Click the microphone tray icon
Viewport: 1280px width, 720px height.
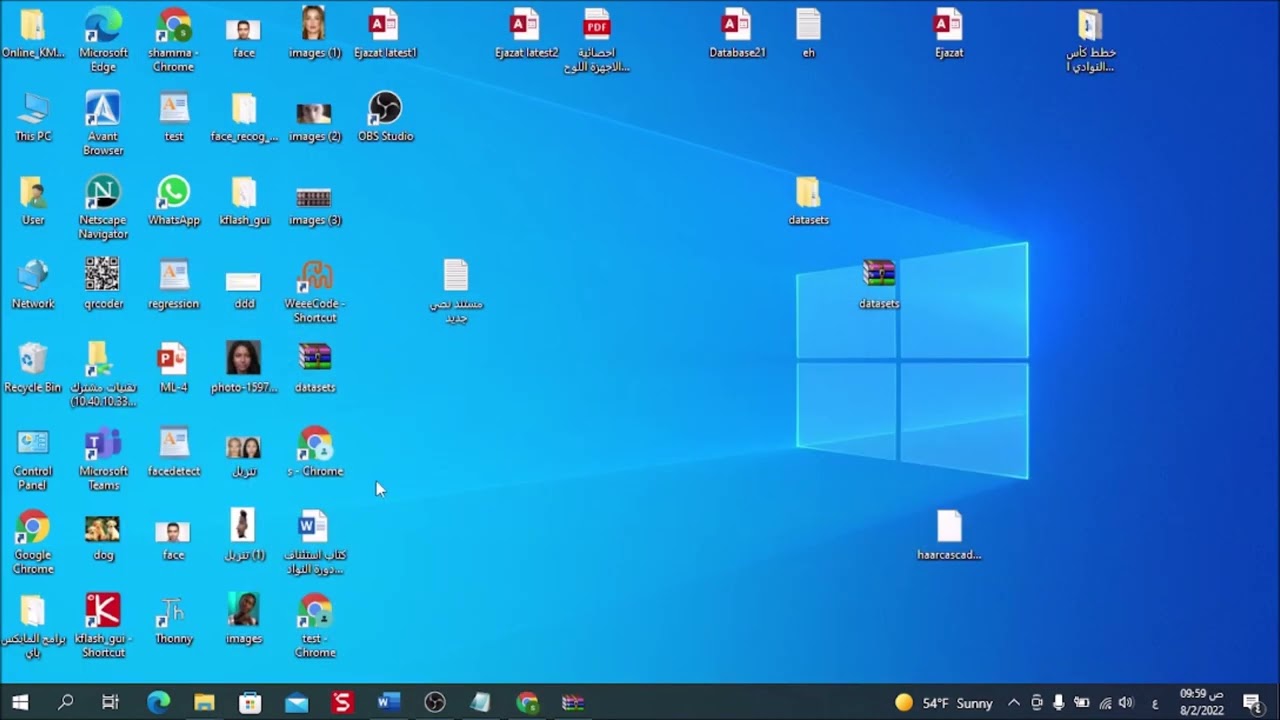[1059, 703]
